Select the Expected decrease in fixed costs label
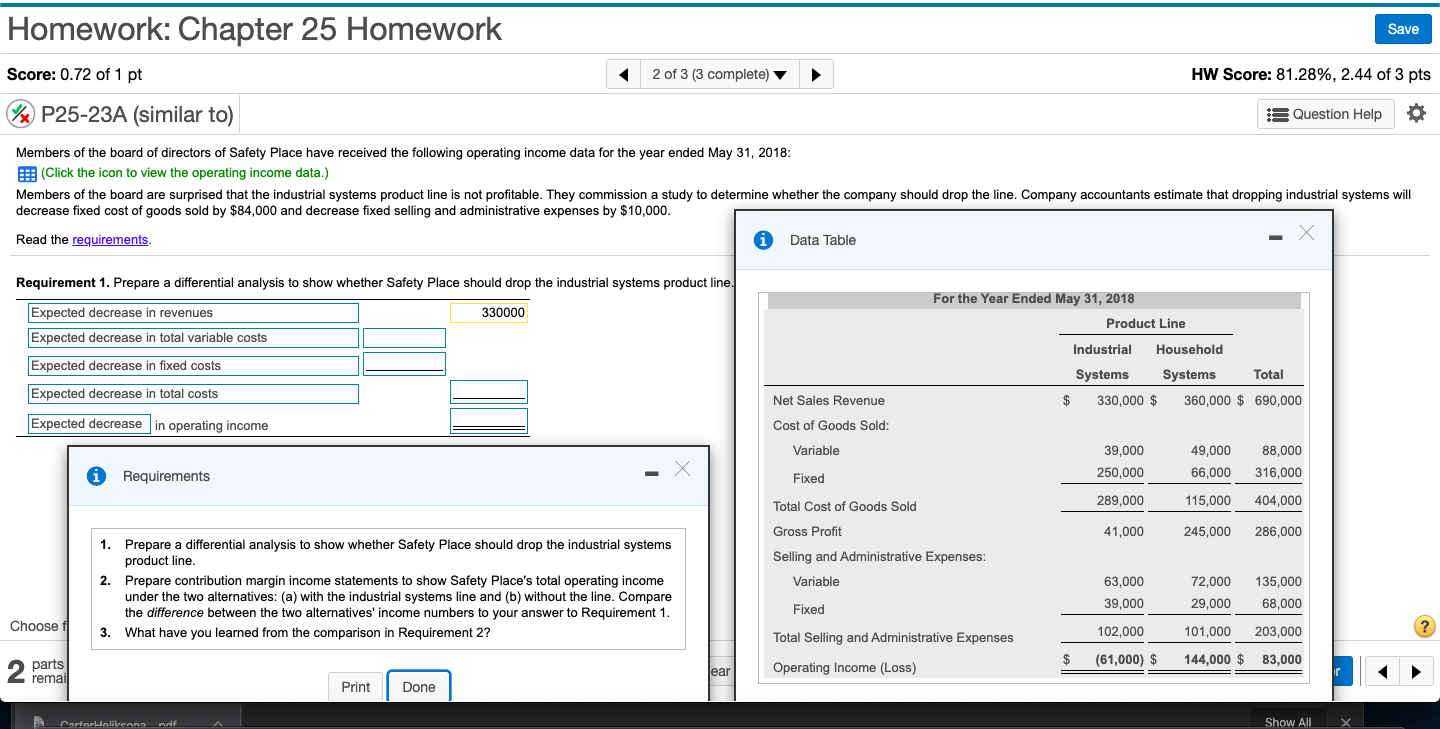 (193, 366)
